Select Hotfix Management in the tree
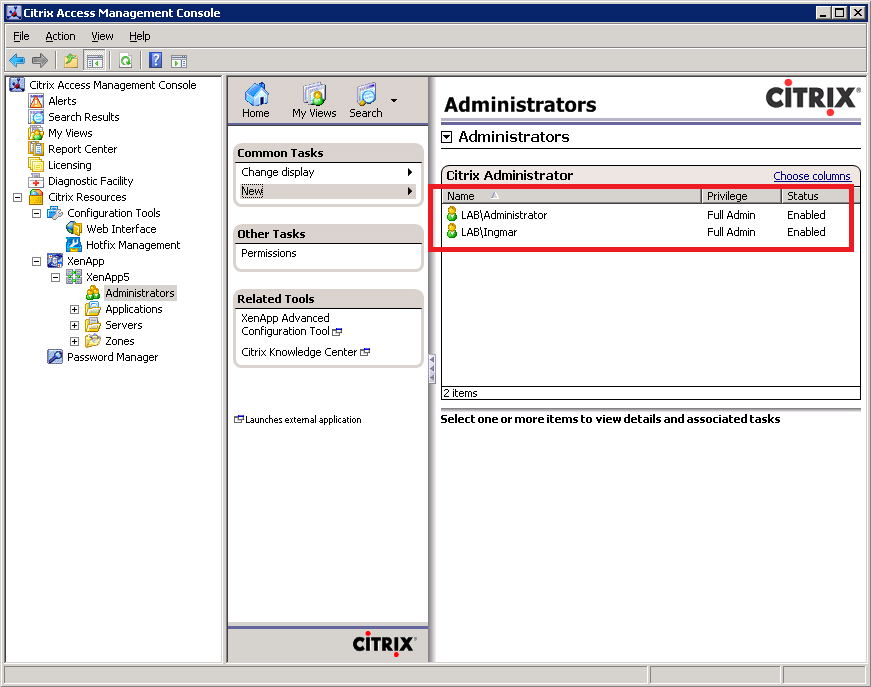The height and width of the screenshot is (687, 871). coord(132,245)
